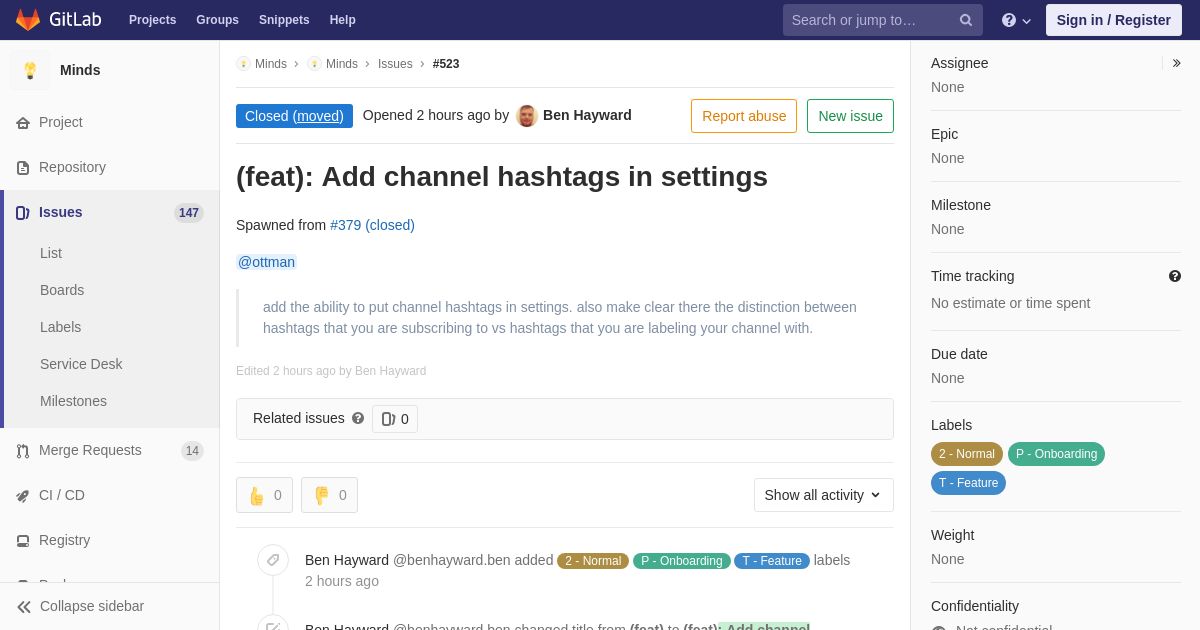Open linked issue #379 (closed)

[372, 225]
